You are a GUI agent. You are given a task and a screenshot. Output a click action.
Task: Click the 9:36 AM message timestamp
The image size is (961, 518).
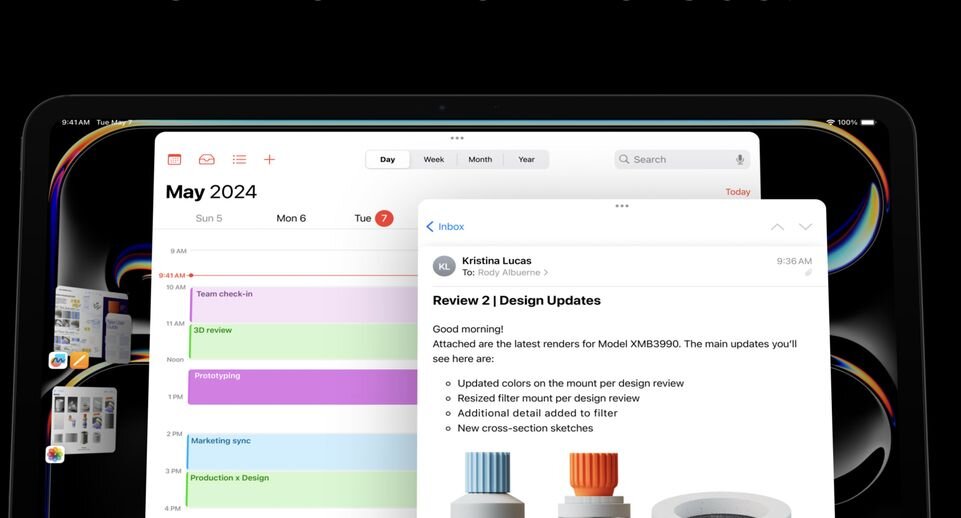(x=794, y=261)
